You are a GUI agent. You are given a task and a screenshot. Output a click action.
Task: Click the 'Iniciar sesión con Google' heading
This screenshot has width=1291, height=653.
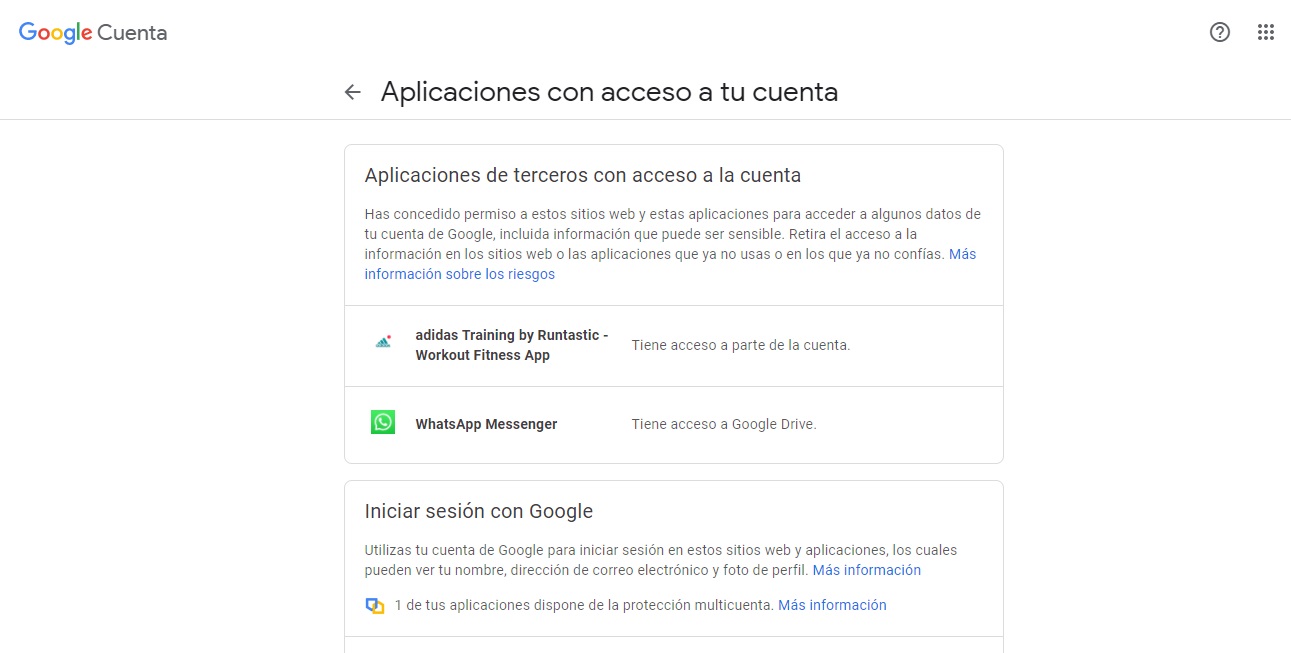point(479,511)
